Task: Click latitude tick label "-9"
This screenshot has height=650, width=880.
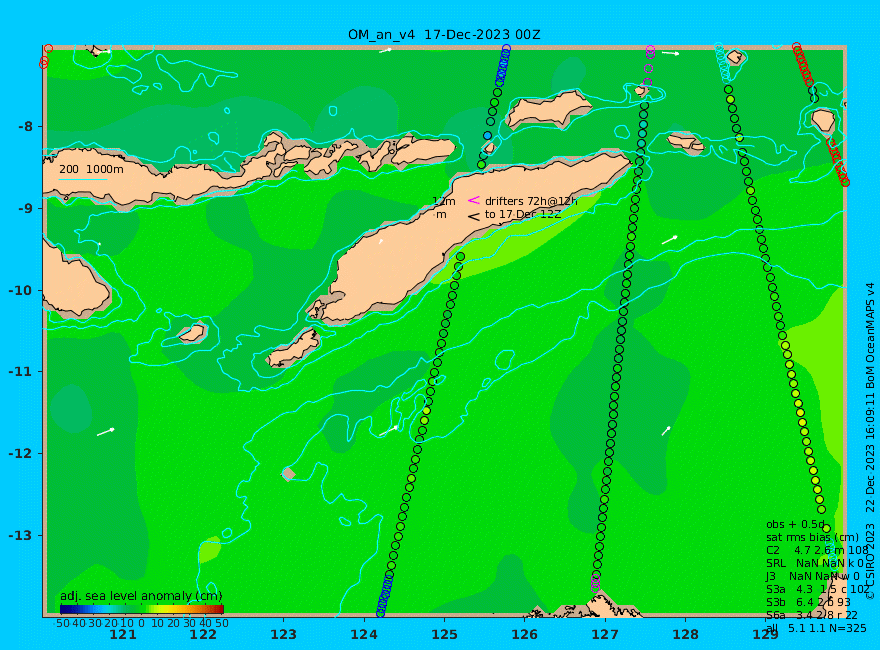Action: click(25, 208)
